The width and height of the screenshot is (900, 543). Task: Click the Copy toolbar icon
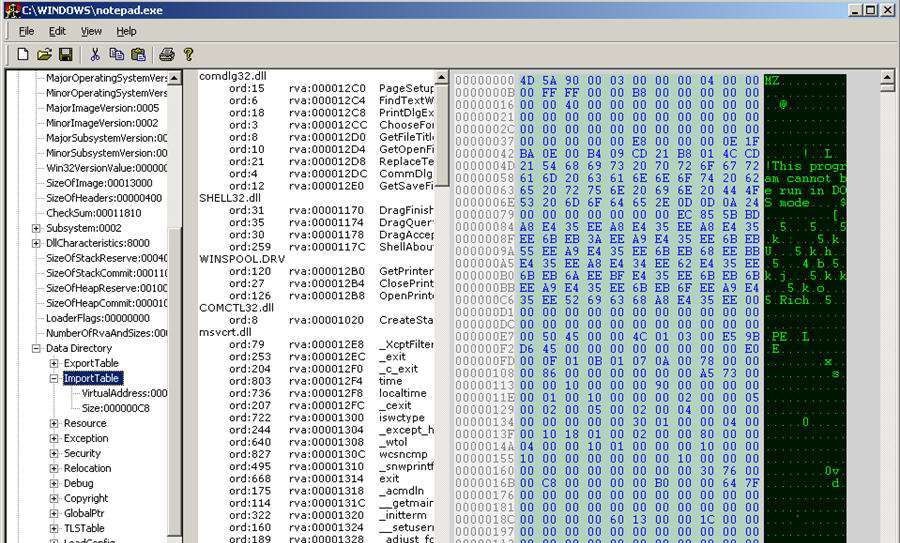pyautogui.click(x=117, y=54)
